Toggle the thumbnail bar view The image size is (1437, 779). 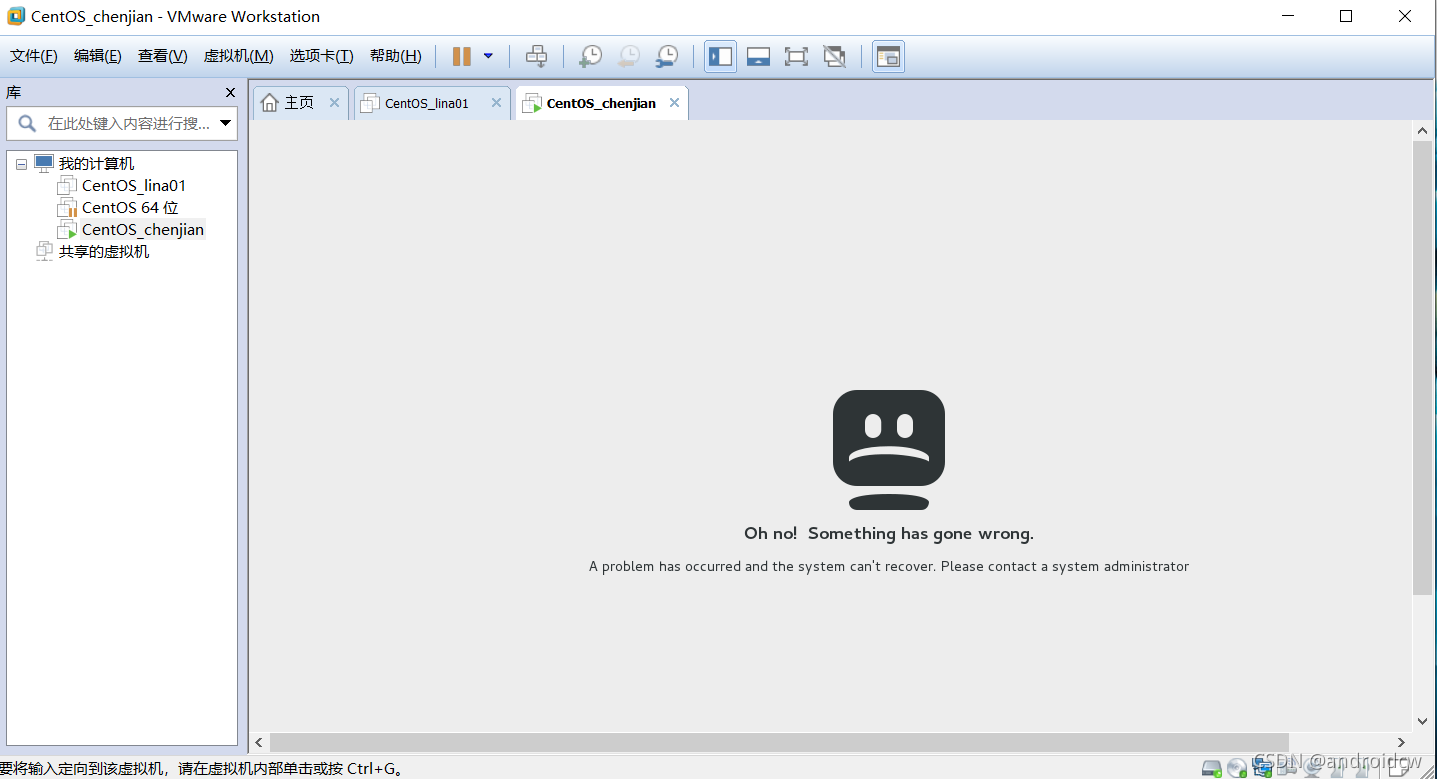tap(758, 56)
